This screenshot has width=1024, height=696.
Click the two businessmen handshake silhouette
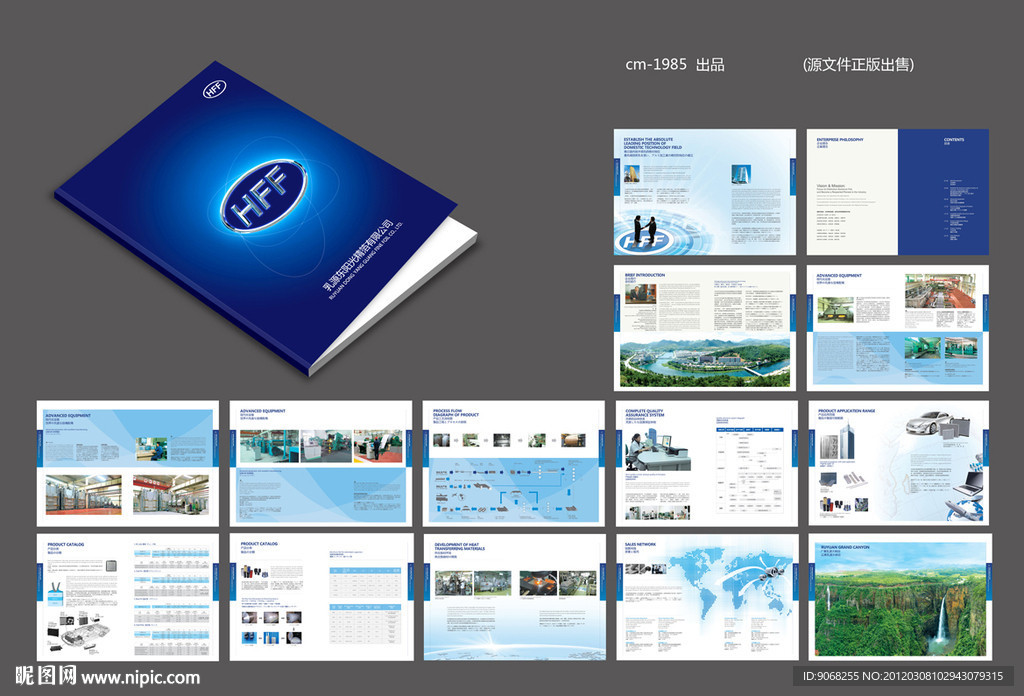[645, 229]
